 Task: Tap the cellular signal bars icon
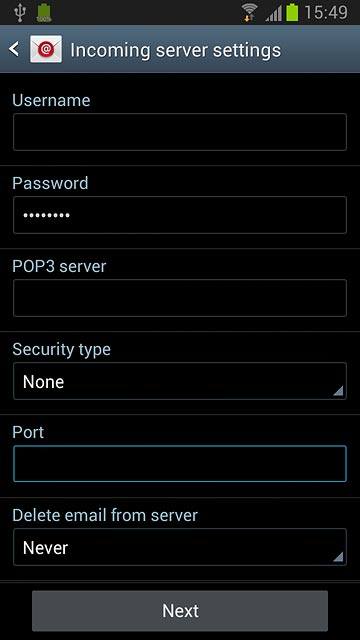coord(273,13)
